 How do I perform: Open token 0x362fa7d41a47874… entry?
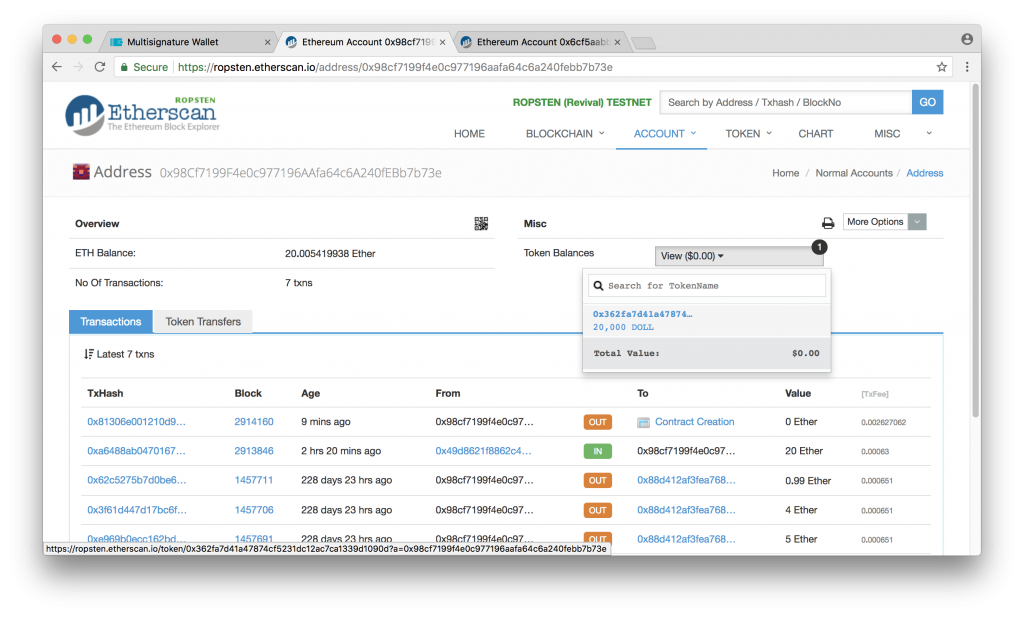(642, 314)
